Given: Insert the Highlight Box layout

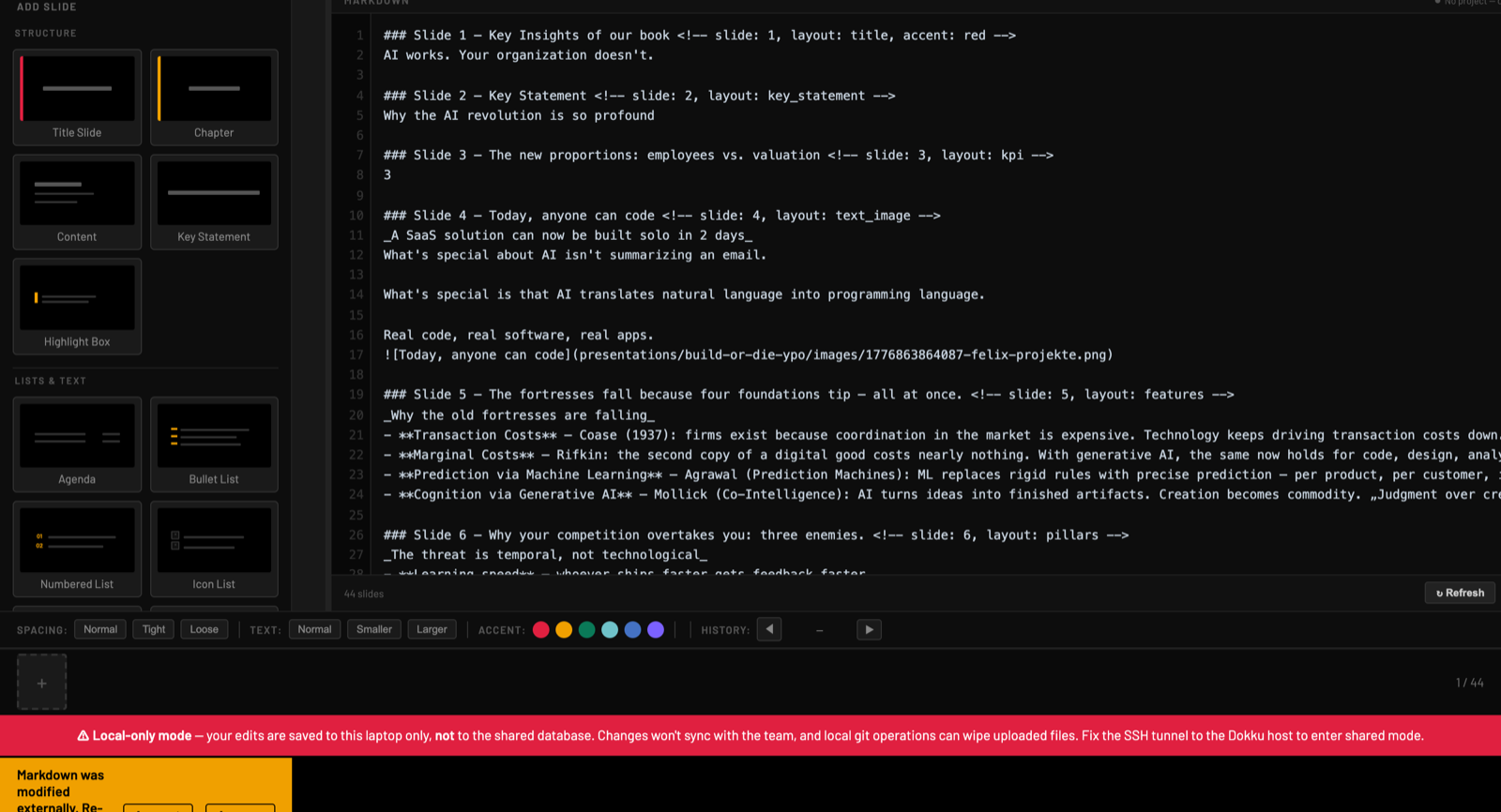Looking at the screenshot, I should tap(77, 307).
